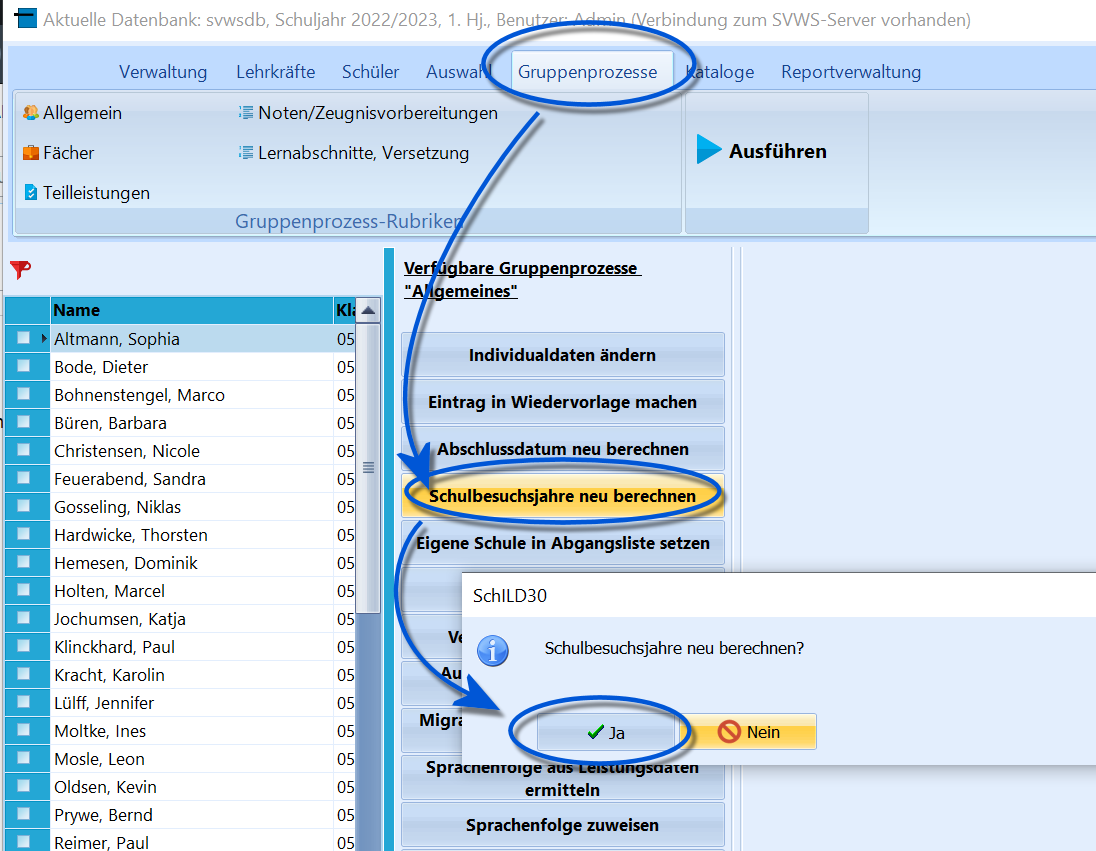Select Noten/Zeugnisvorbereitungen list icon
Image resolution: width=1096 pixels, height=851 pixels.
pos(245,113)
